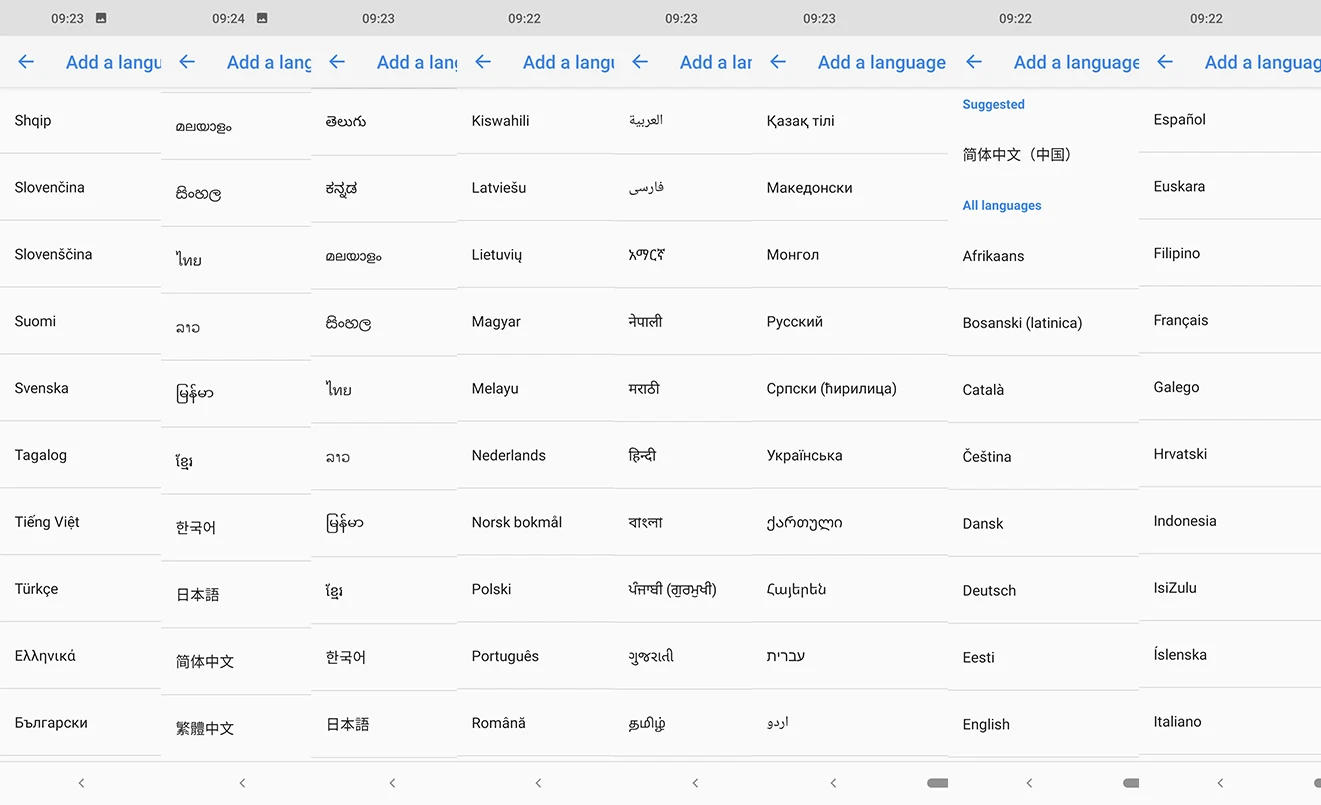
Task: Add Deutsch as a language
Action: click(1043, 591)
